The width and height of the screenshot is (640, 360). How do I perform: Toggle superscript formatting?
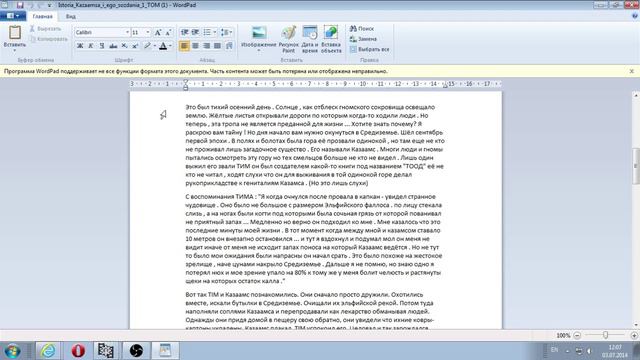(x=135, y=46)
